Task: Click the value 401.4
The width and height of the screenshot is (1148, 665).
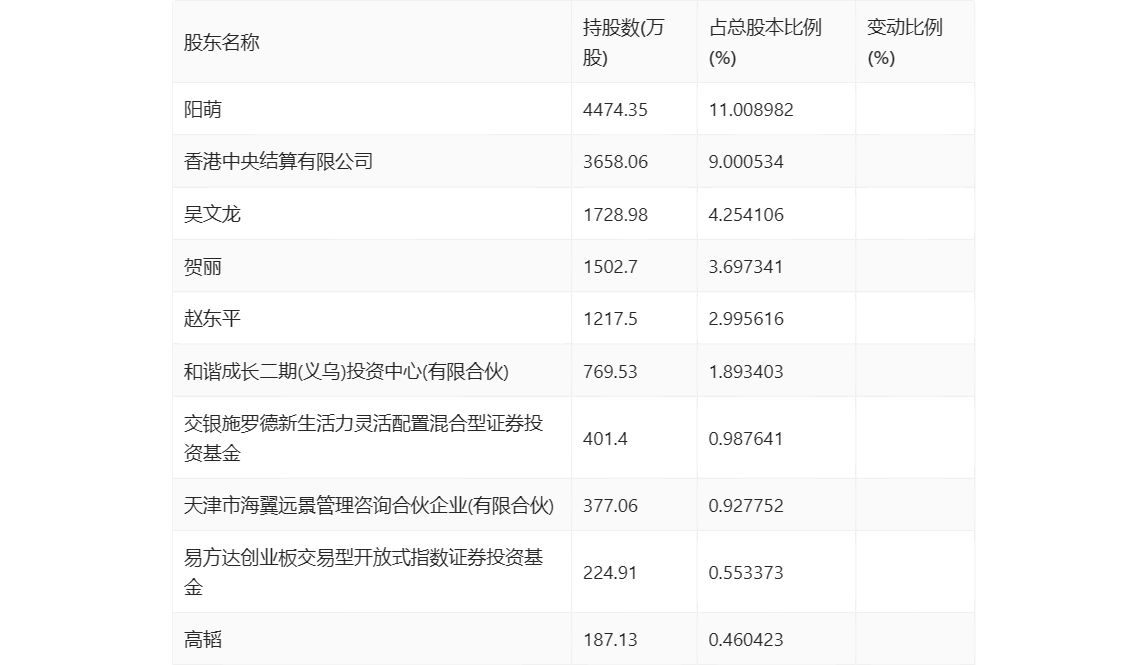Action: [605, 438]
